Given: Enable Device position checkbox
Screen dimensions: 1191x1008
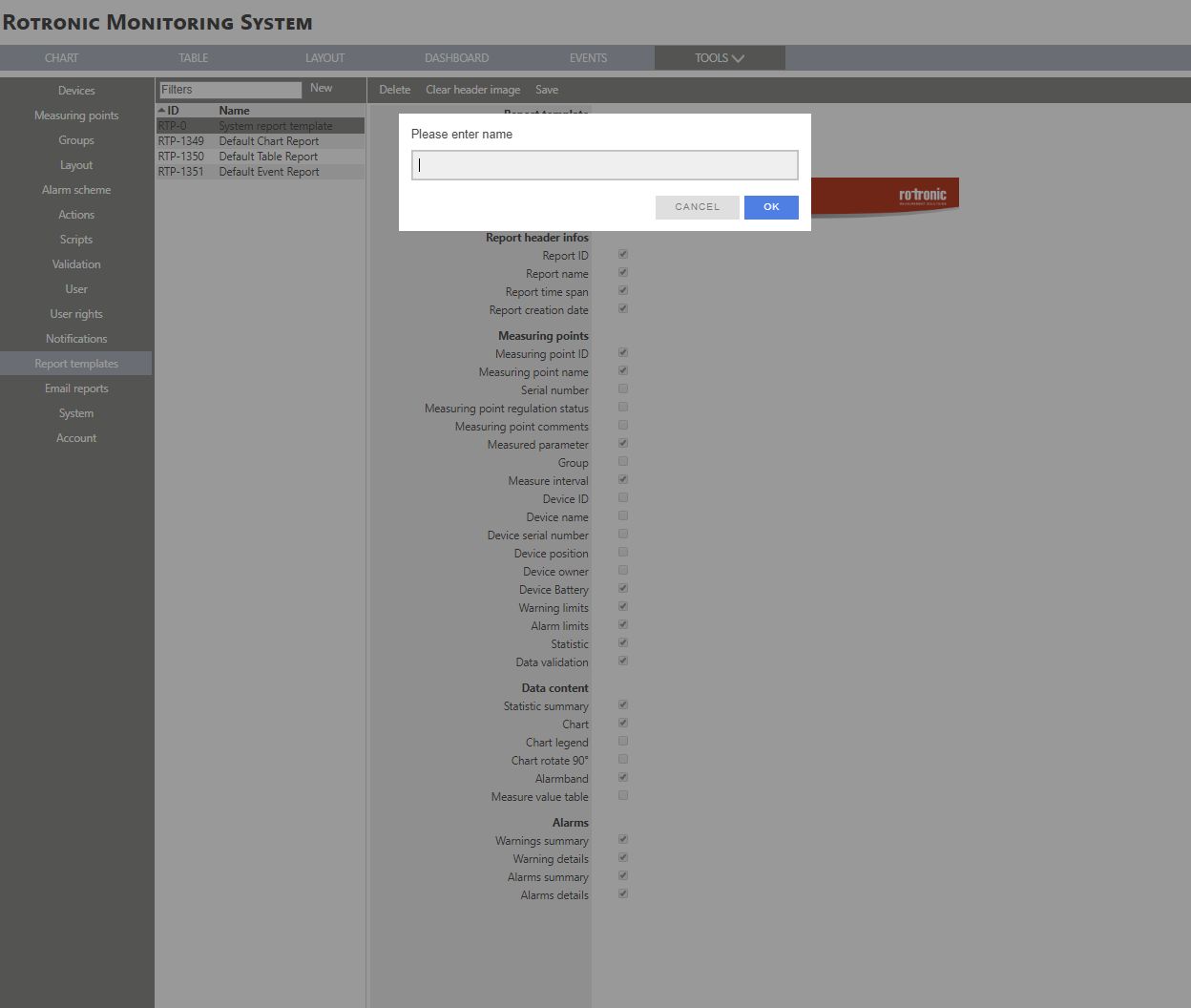Looking at the screenshot, I should (623, 553).
